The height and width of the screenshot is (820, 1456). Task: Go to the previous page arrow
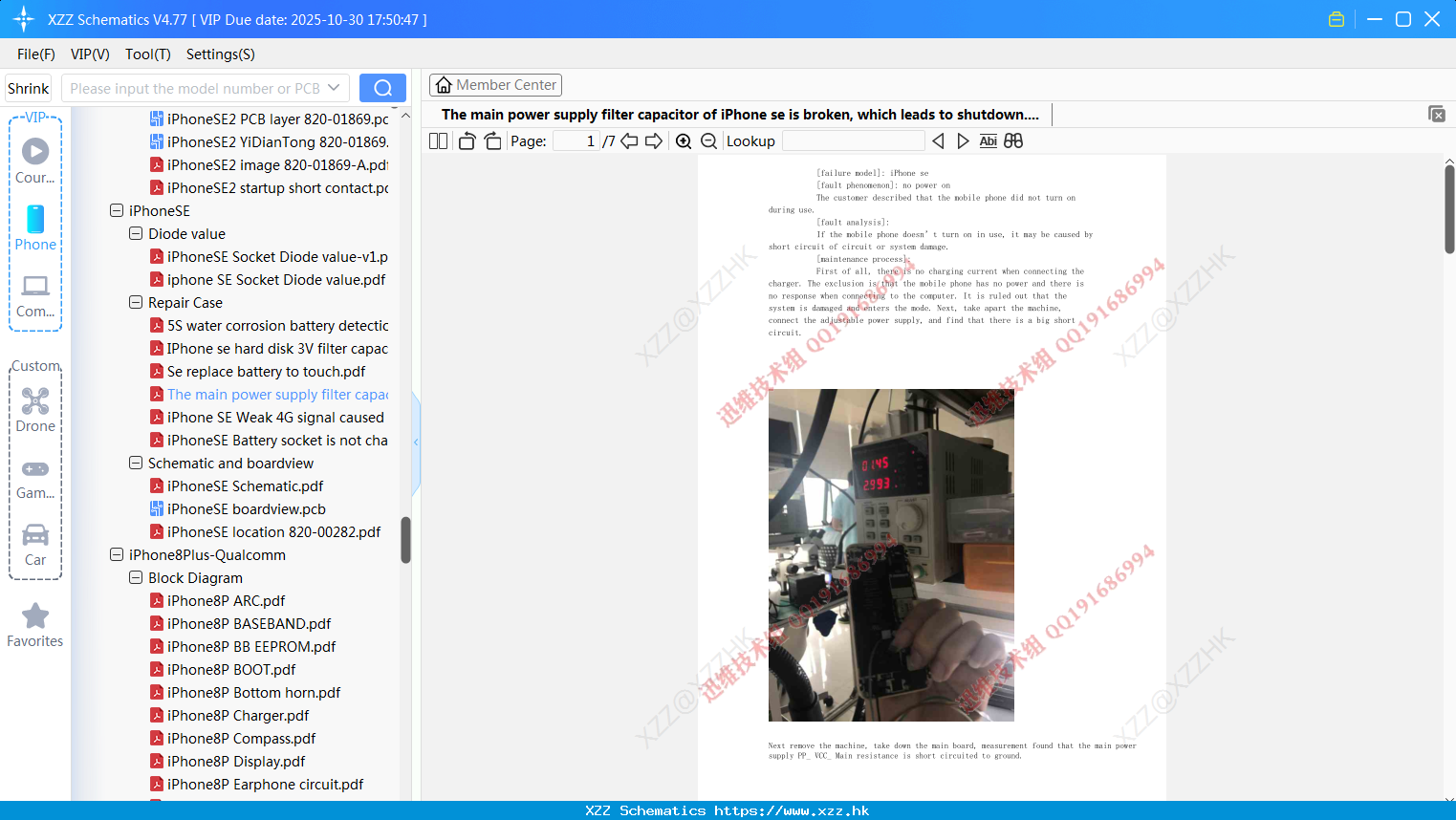click(x=629, y=141)
